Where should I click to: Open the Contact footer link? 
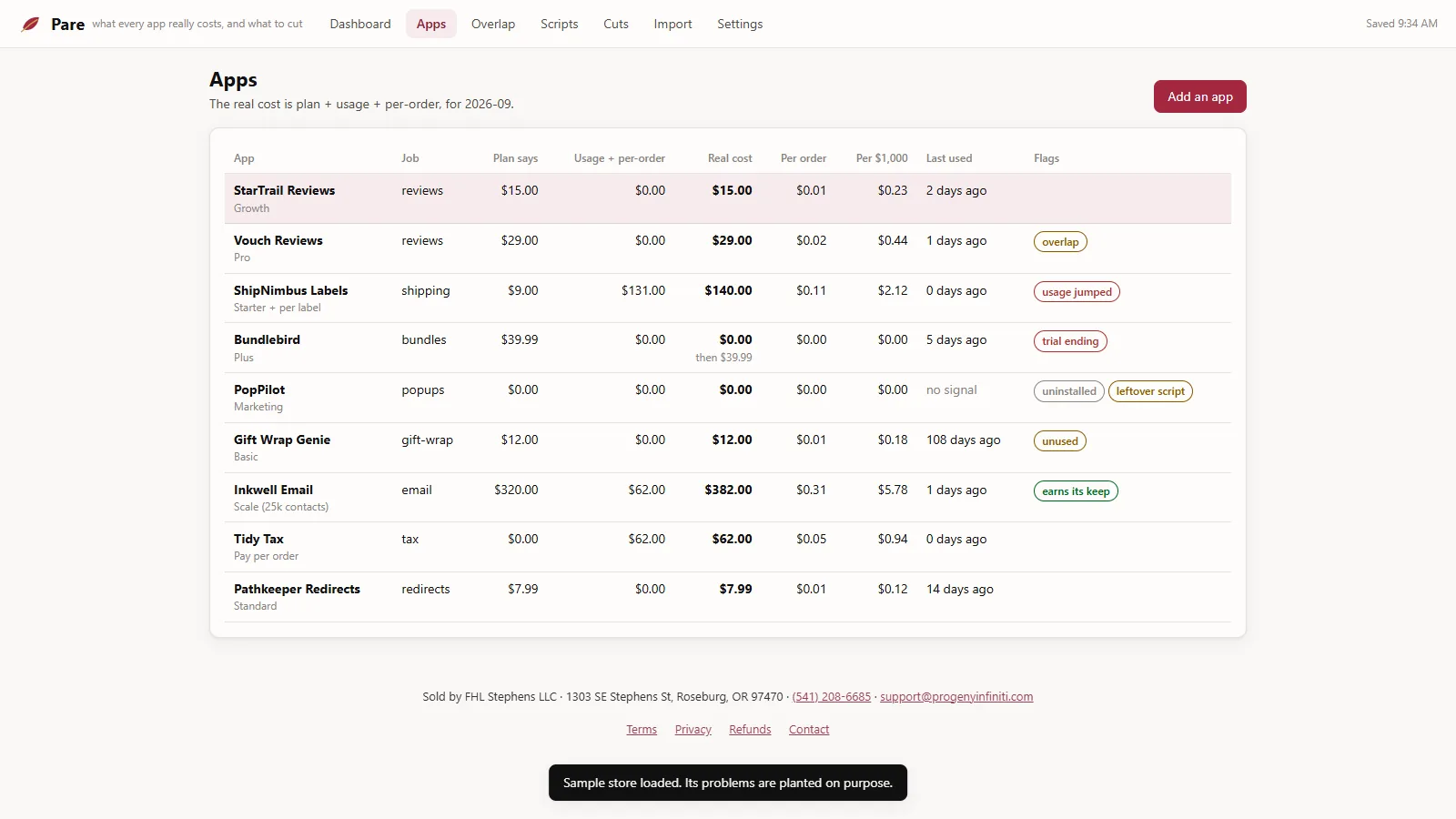[809, 730]
